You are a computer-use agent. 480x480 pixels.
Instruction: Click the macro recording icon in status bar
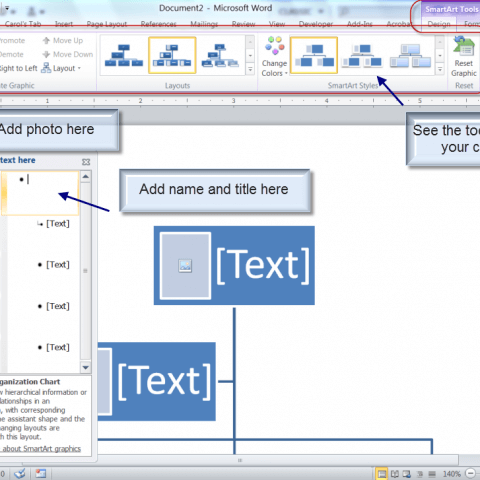pyautogui.click(x=41, y=473)
